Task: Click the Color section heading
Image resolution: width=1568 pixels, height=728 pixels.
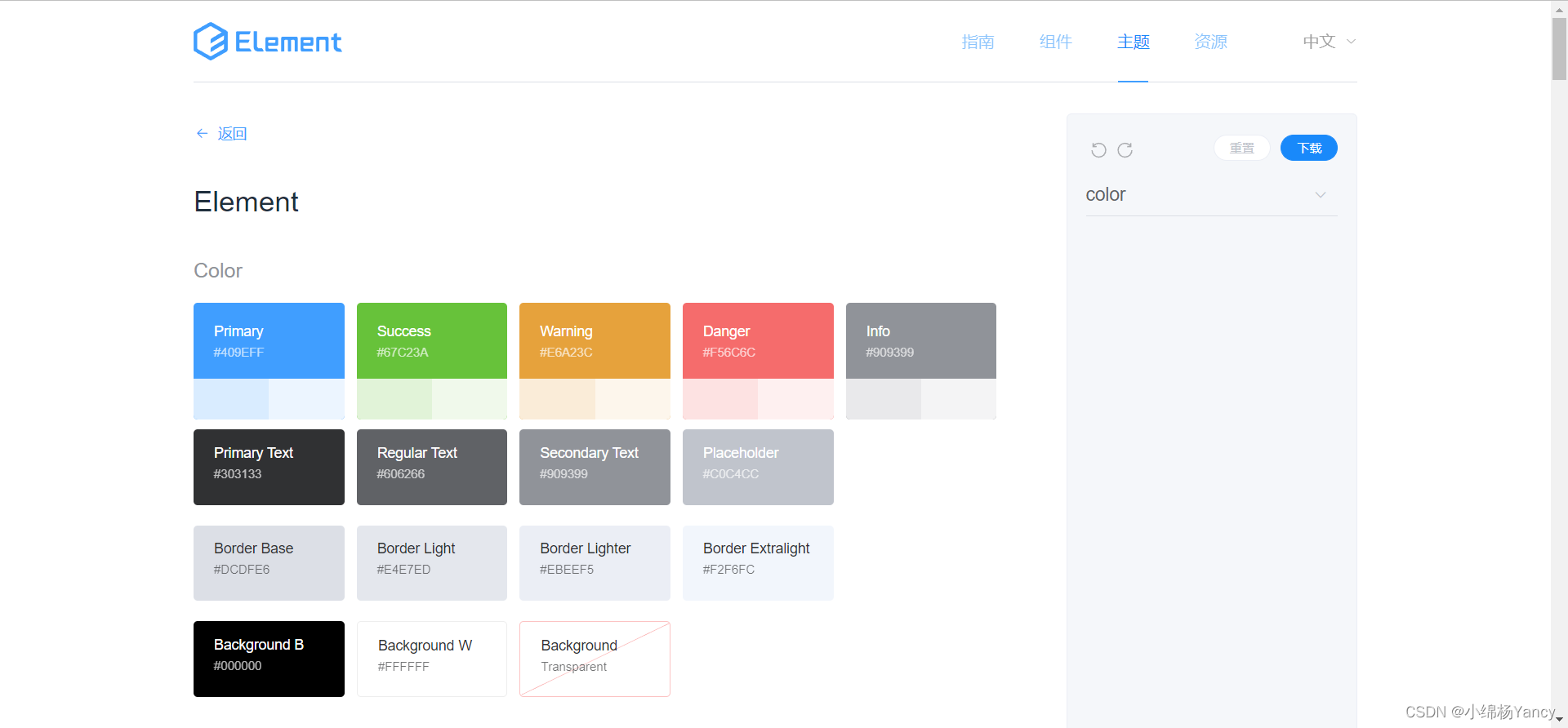Action: [x=218, y=270]
